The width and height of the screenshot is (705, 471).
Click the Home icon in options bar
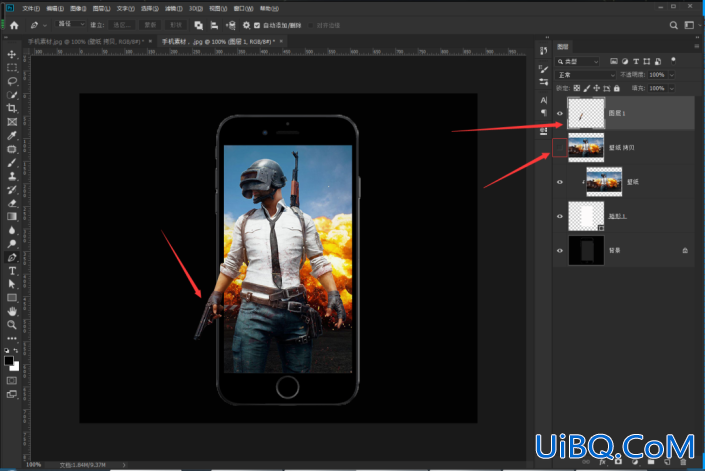coord(14,25)
